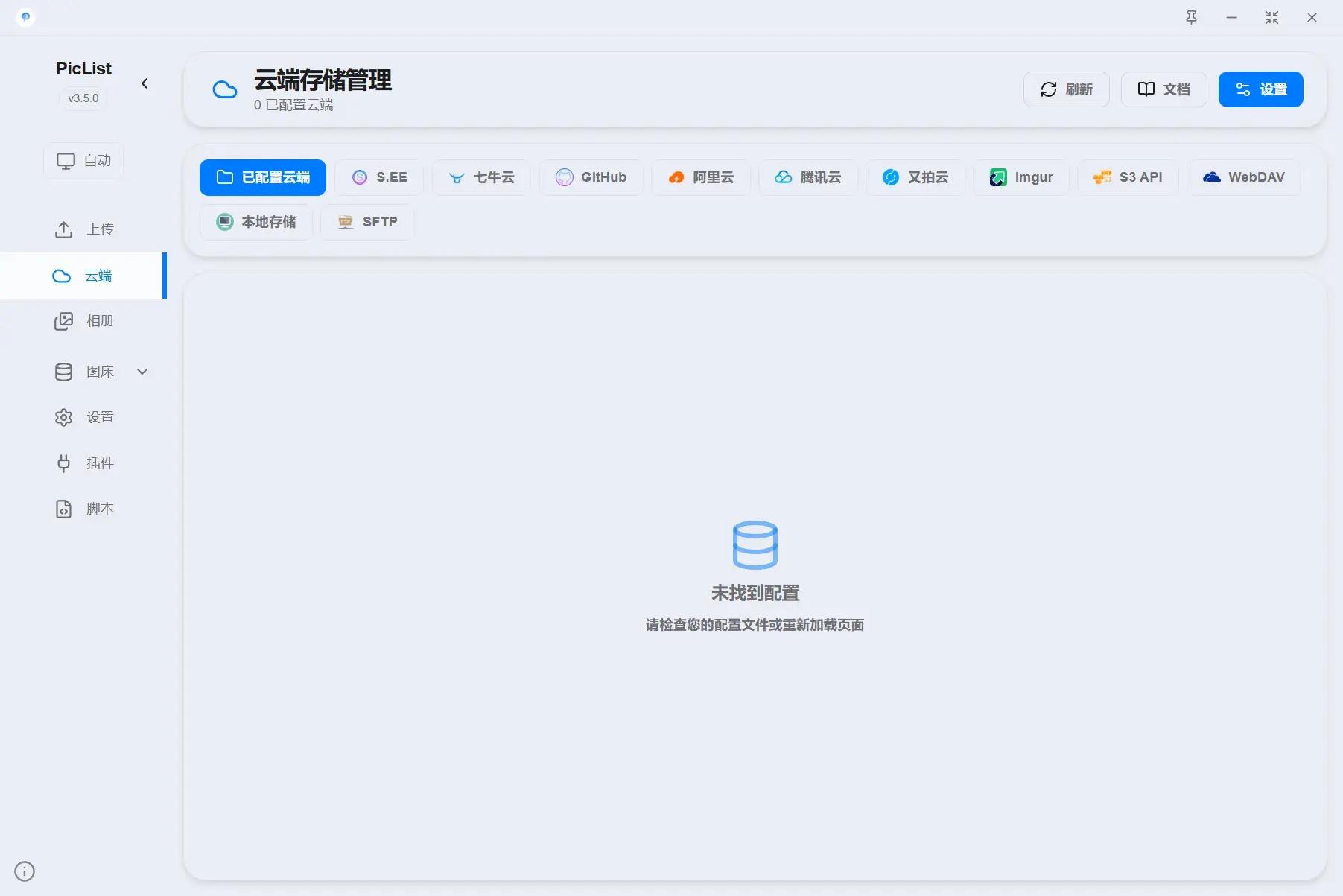Click the cloud icon beside 云端存储管理
The image size is (1343, 896).
pyautogui.click(x=225, y=90)
